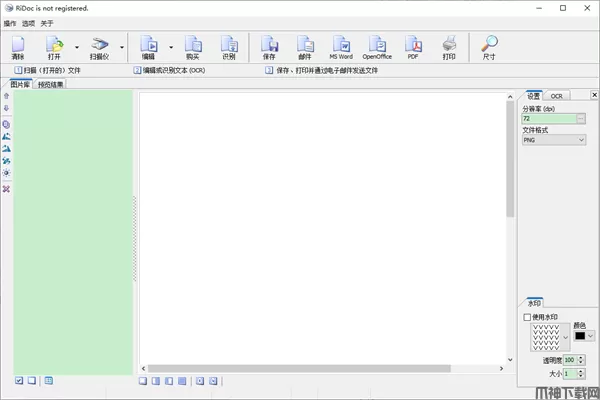The height and width of the screenshot is (400, 600).
Task: Click the check-all icon below the gallery
Action: 19,381
